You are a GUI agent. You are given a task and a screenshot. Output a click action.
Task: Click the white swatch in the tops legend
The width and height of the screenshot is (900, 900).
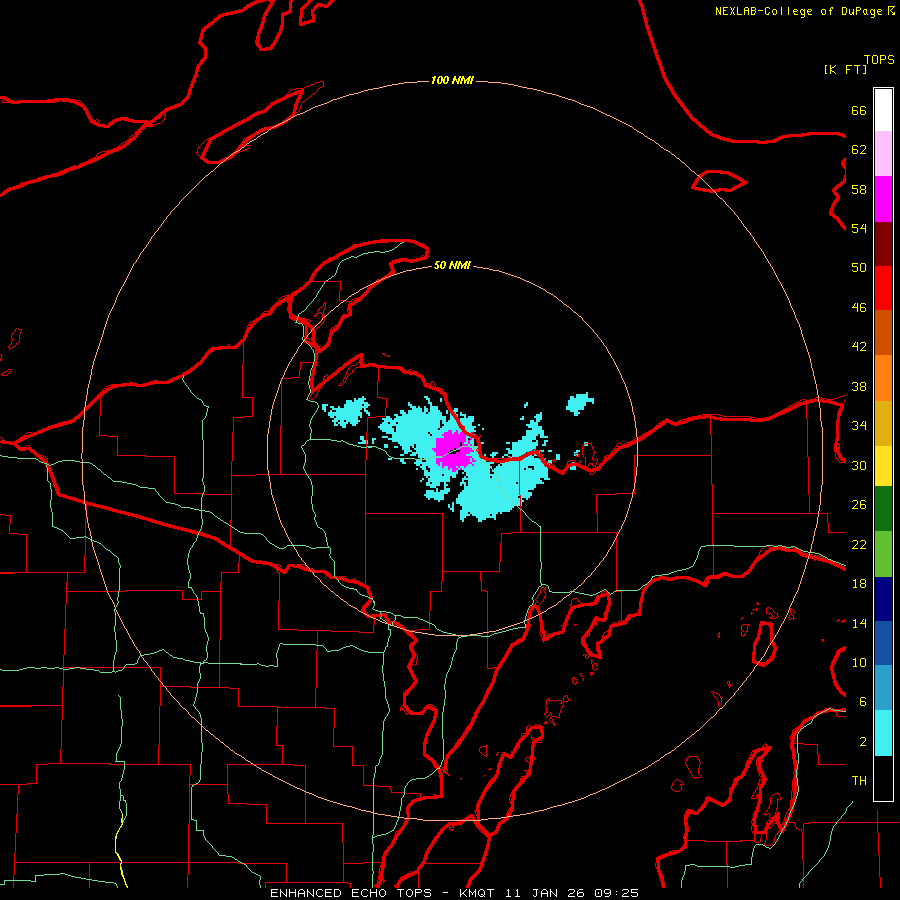883,110
